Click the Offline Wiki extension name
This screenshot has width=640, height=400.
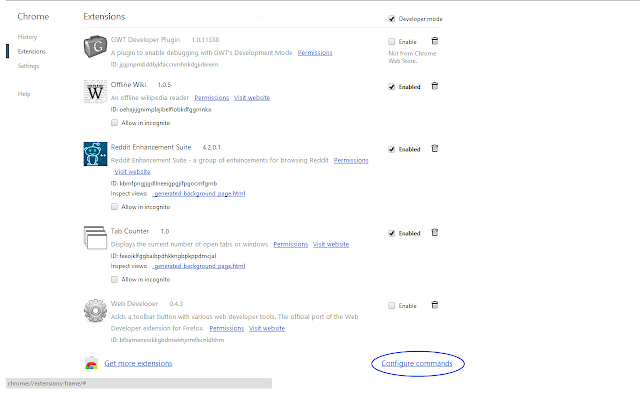coord(129,84)
